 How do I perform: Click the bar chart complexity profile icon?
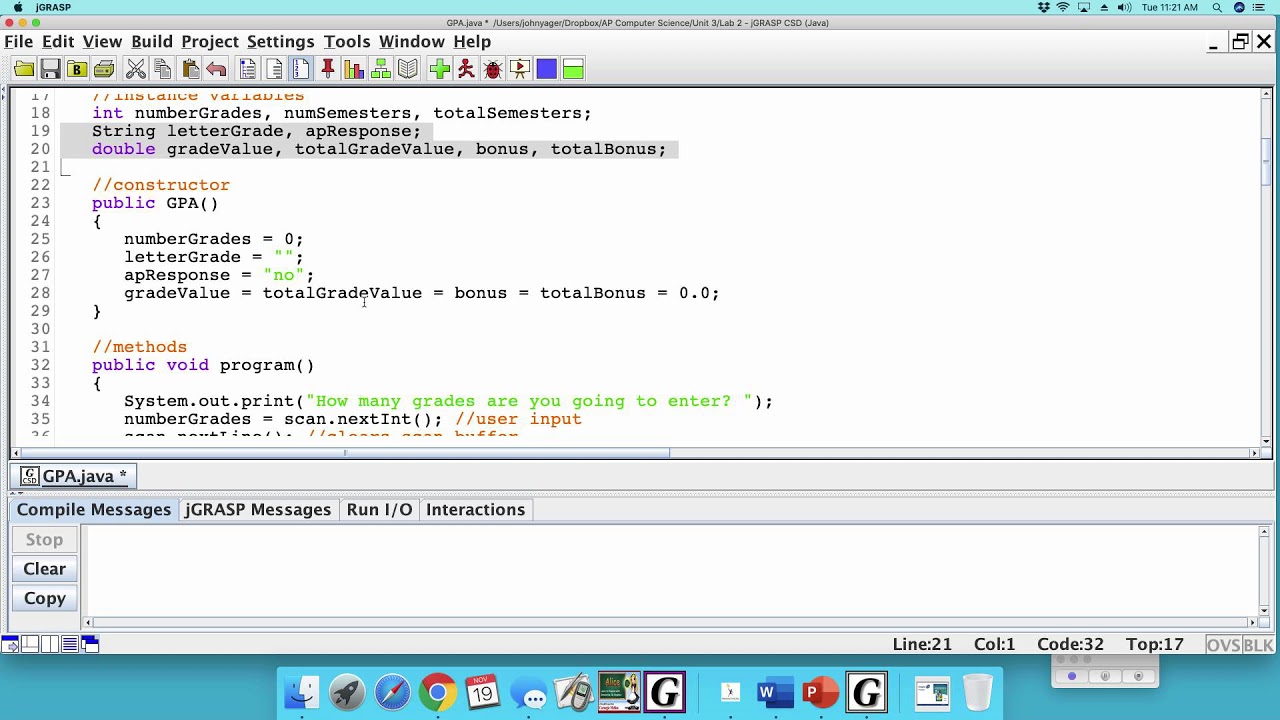[354, 69]
